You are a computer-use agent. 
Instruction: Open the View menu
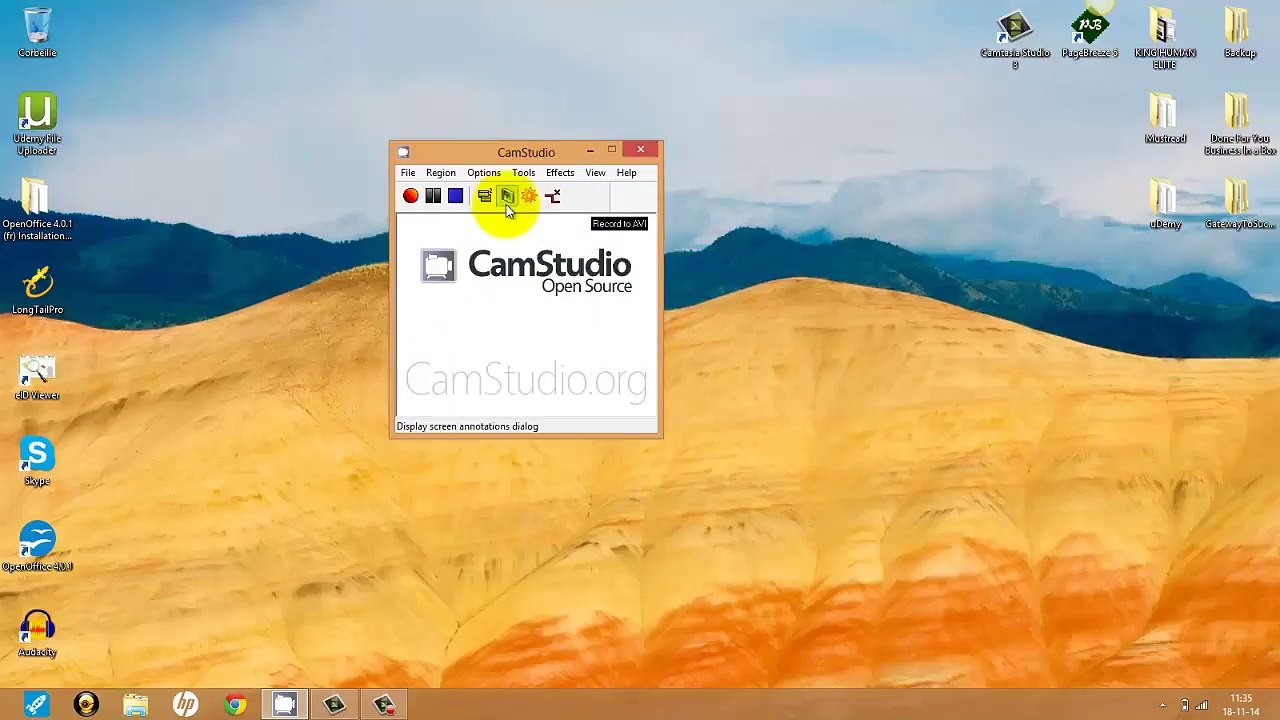pyautogui.click(x=595, y=173)
